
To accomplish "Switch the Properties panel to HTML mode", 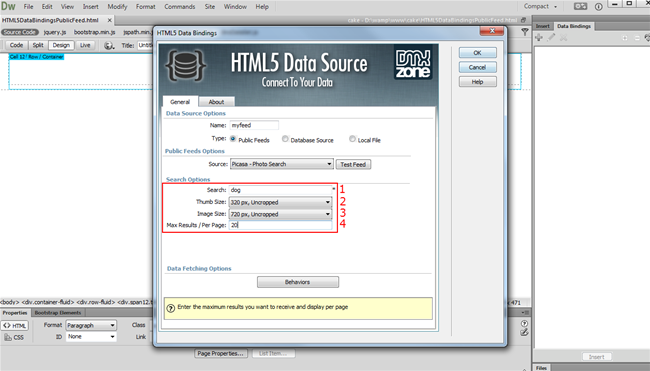I will click(15, 325).
